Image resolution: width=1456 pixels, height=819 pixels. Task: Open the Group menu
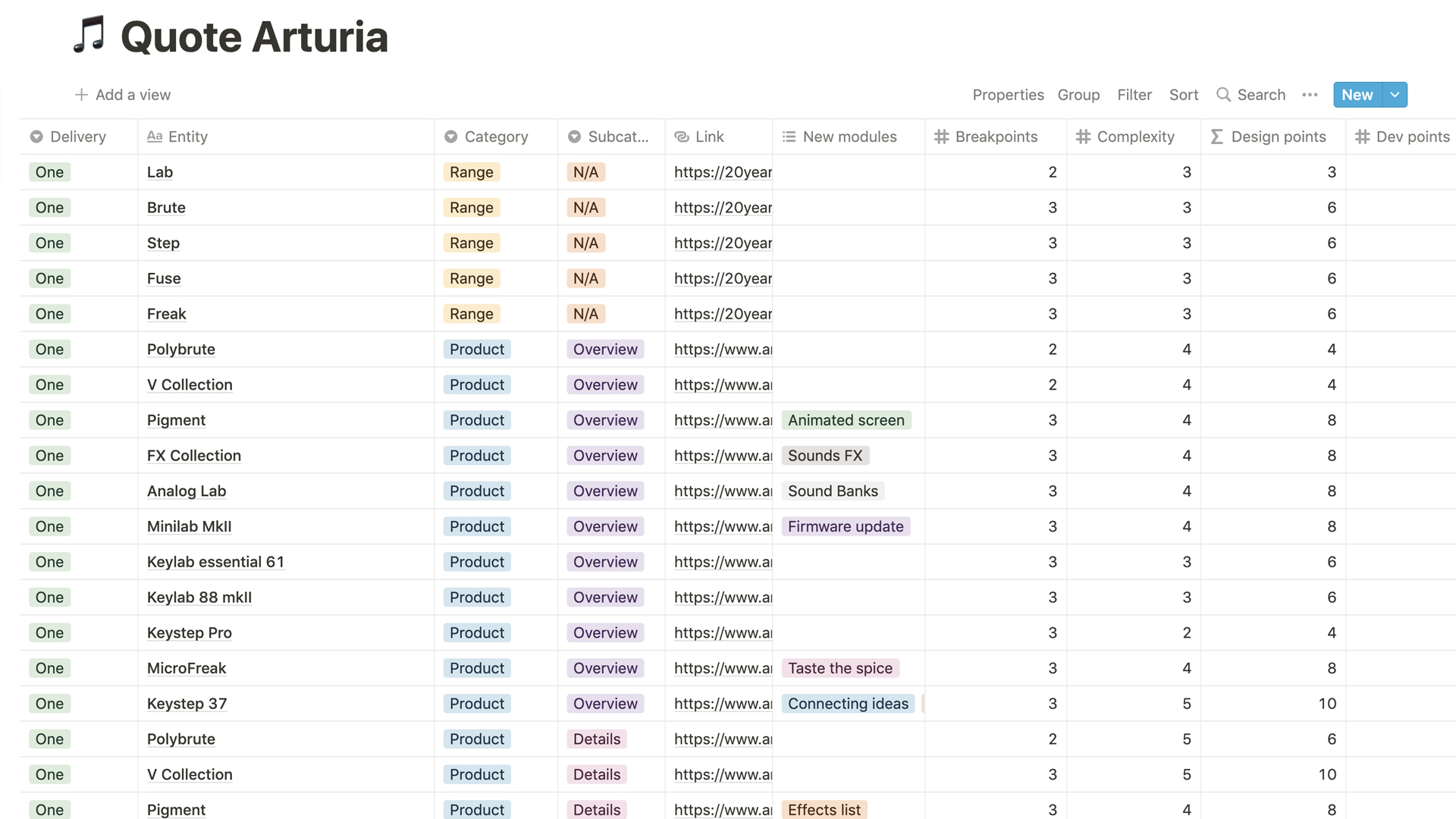(1078, 95)
